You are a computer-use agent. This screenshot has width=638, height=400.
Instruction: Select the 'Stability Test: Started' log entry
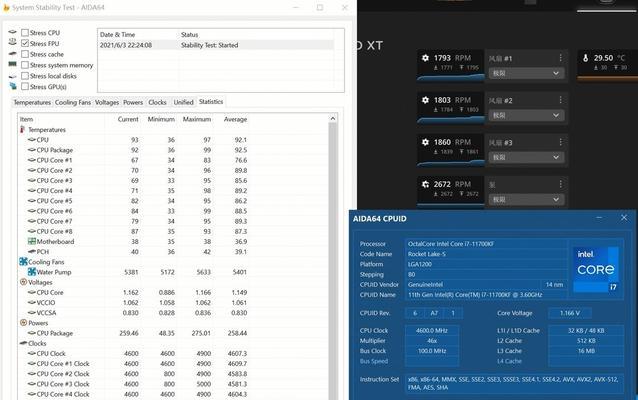(216, 45)
